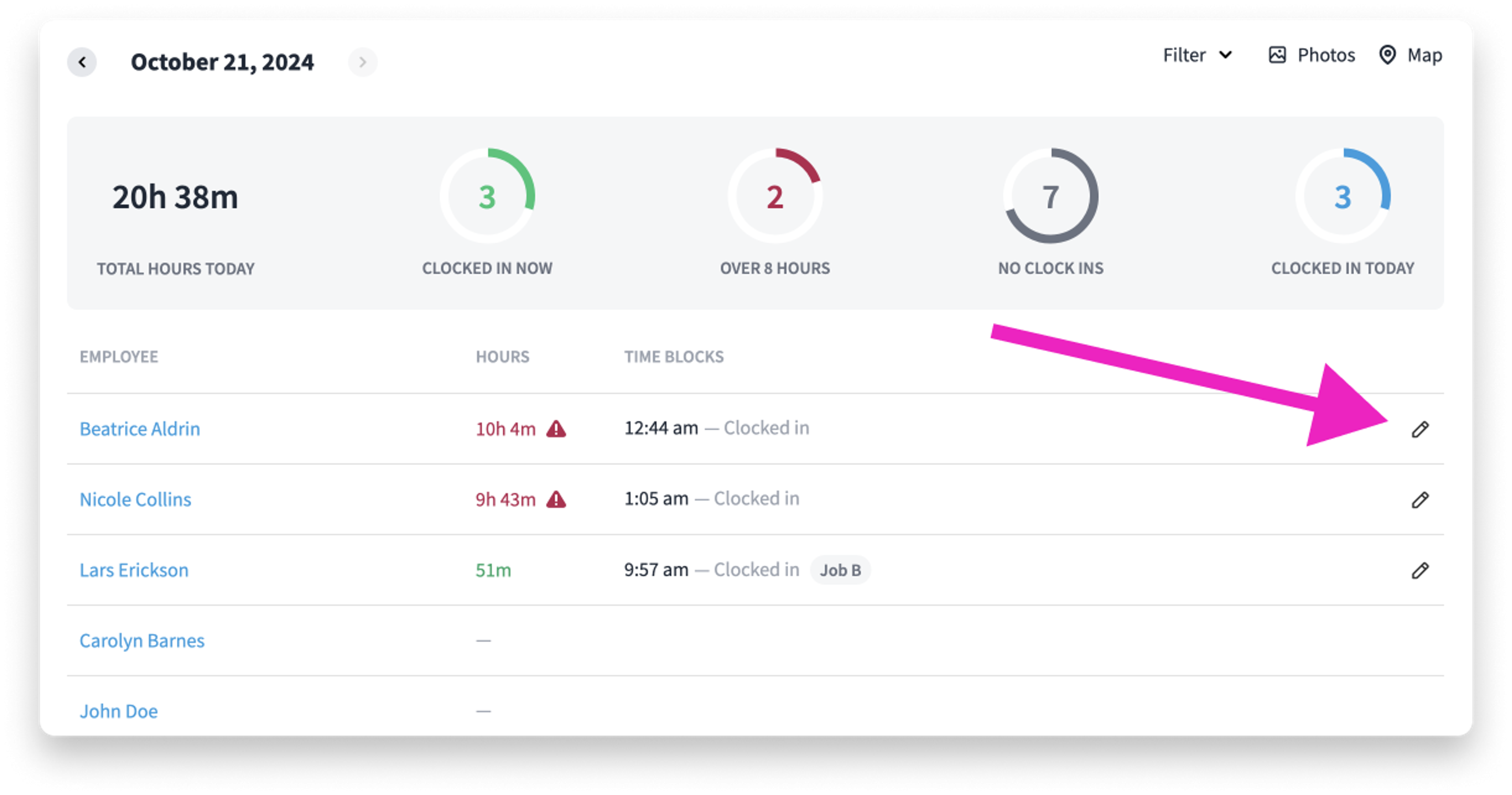Viewport: 1512px width, 795px height.
Task: Click the Hours column header
Action: (502, 356)
